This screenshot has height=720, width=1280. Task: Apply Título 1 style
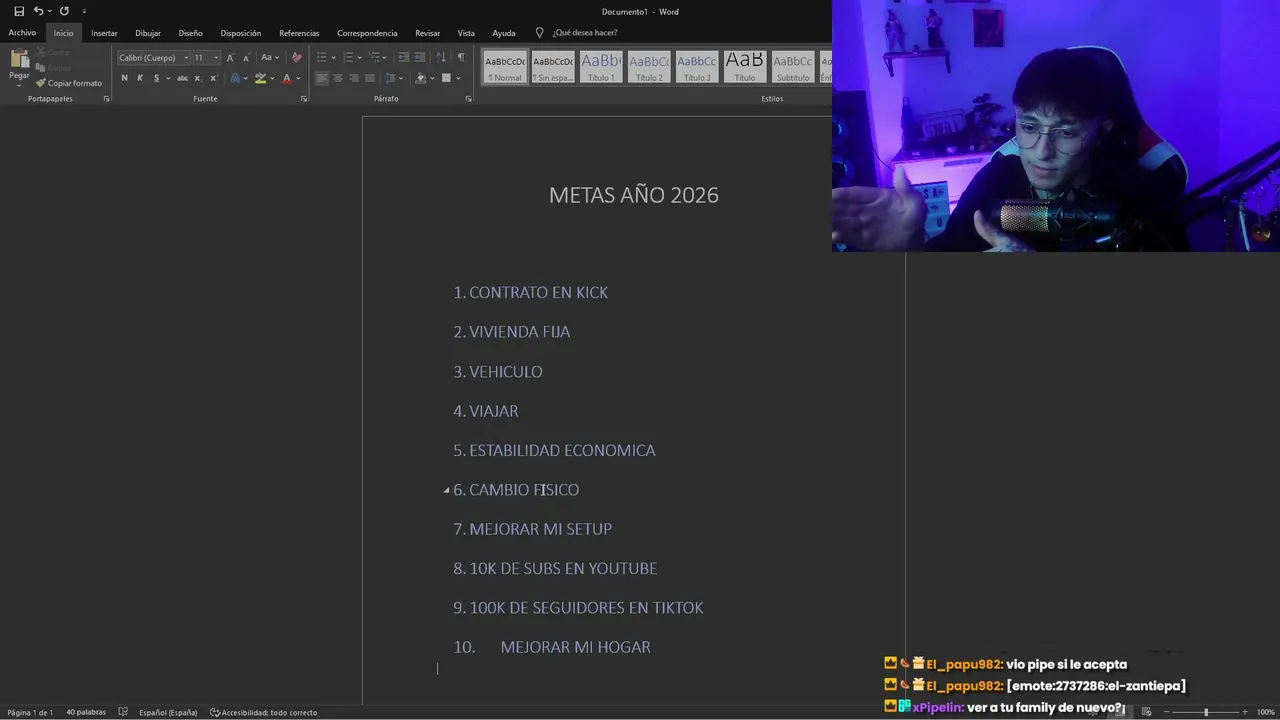(601, 67)
